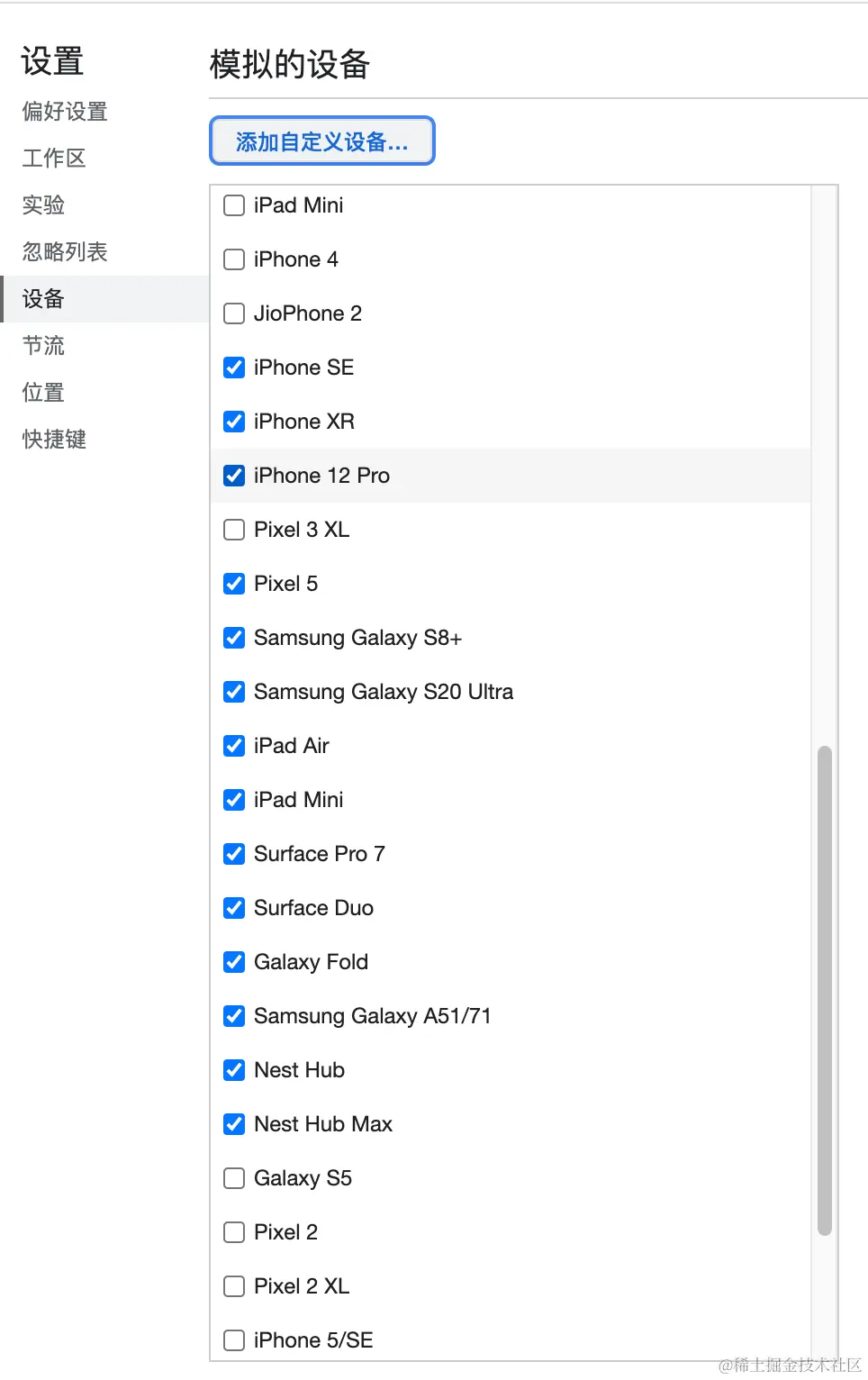Click the iPhone 12 Pro label text
The width and height of the screenshot is (868, 1380).
(x=321, y=476)
